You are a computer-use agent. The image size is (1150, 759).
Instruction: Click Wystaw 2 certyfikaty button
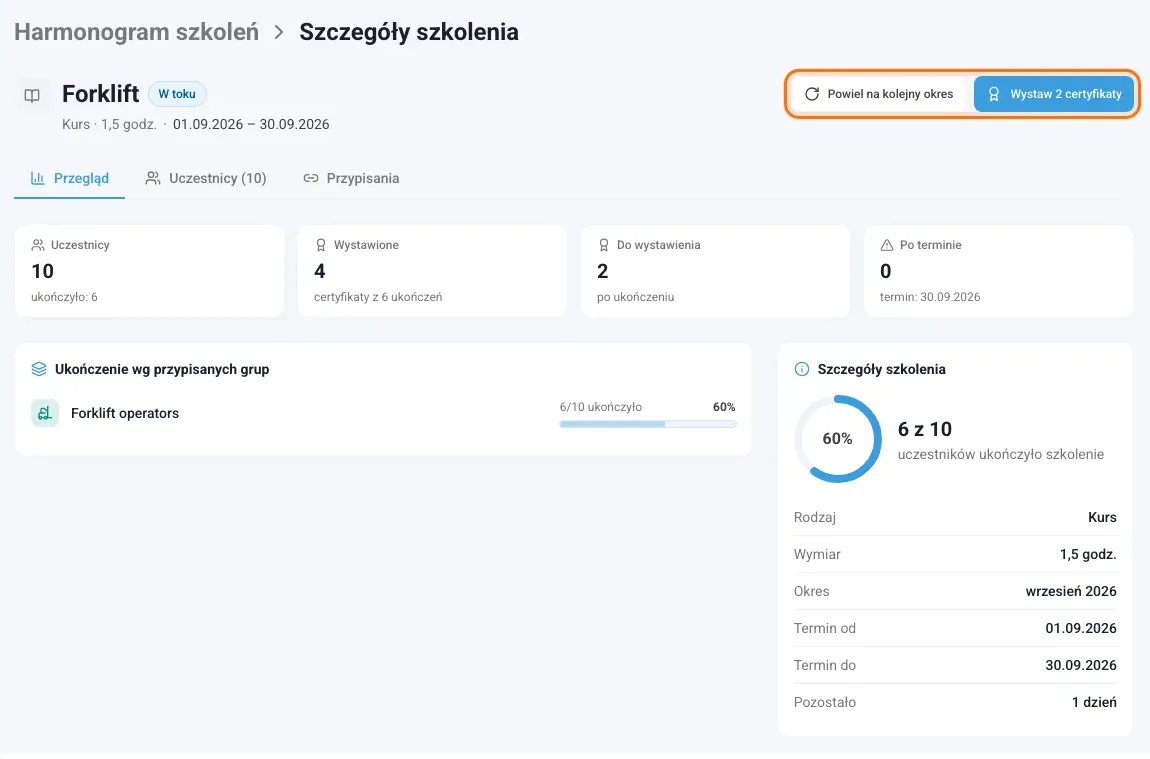click(x=1054, y=94)
